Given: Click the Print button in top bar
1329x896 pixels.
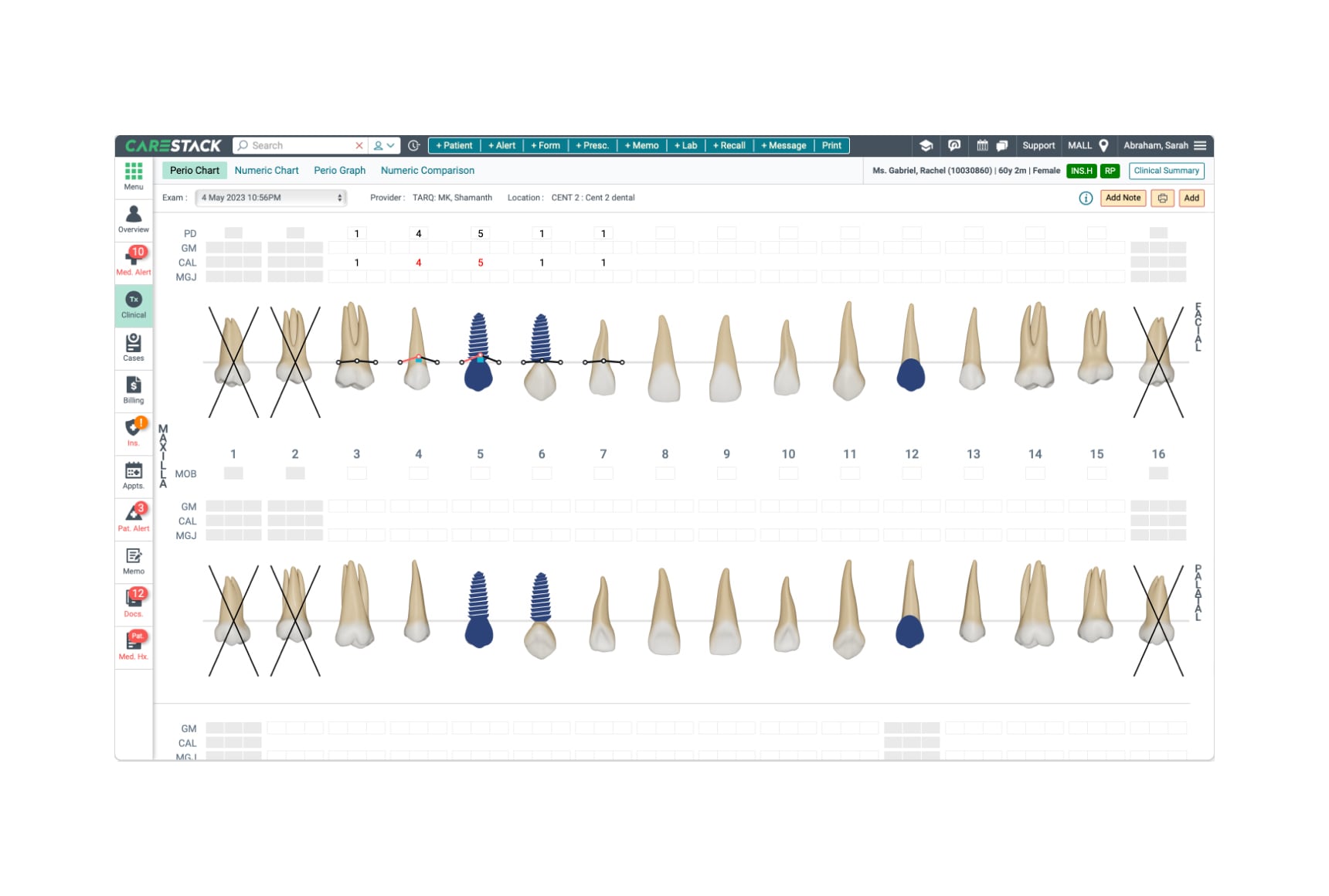Looking at the screenshot, I should point(831,145).
